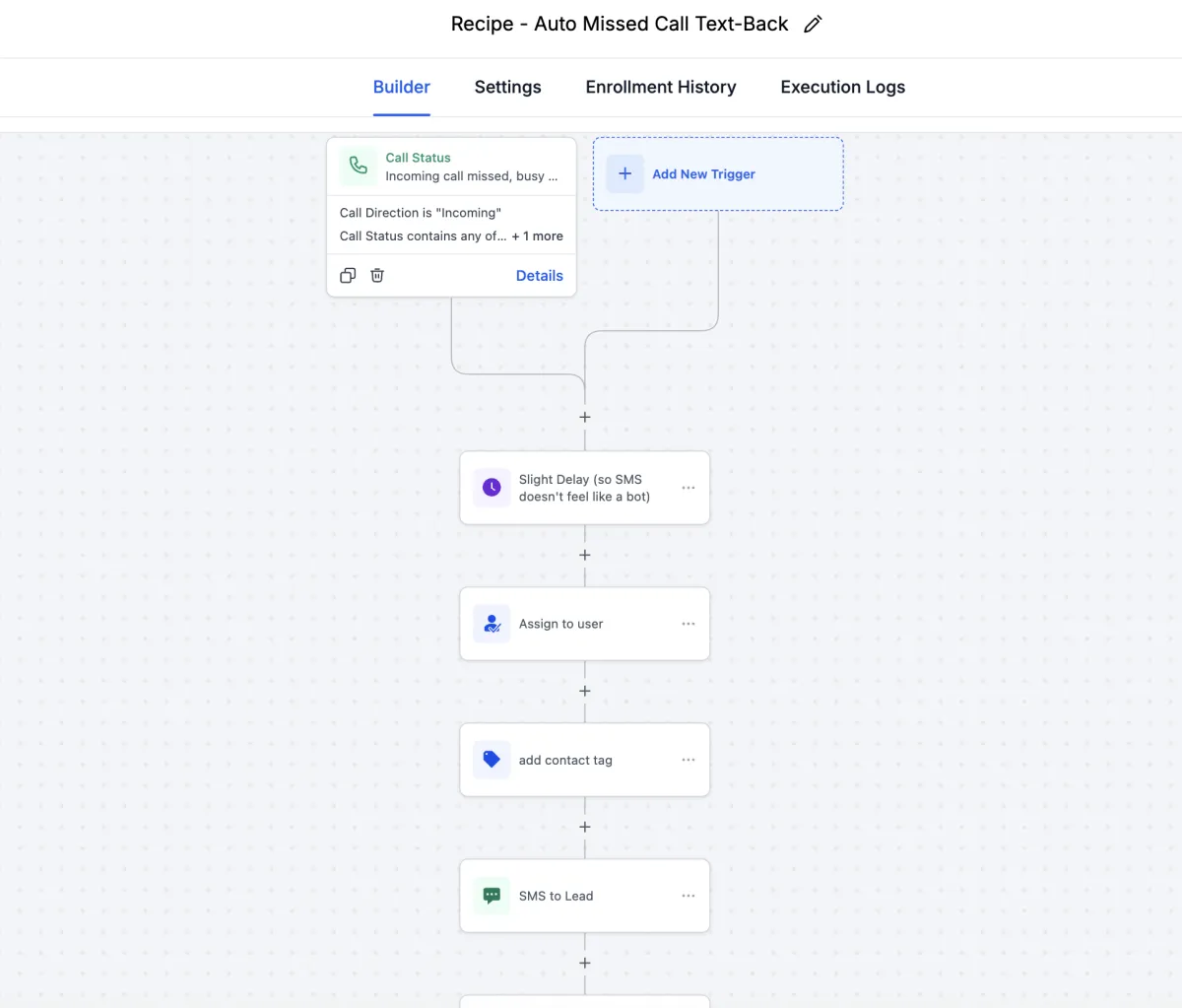Go to the Execution Logs tab
Screen dimensions: 1182x1008
point(842,87)
